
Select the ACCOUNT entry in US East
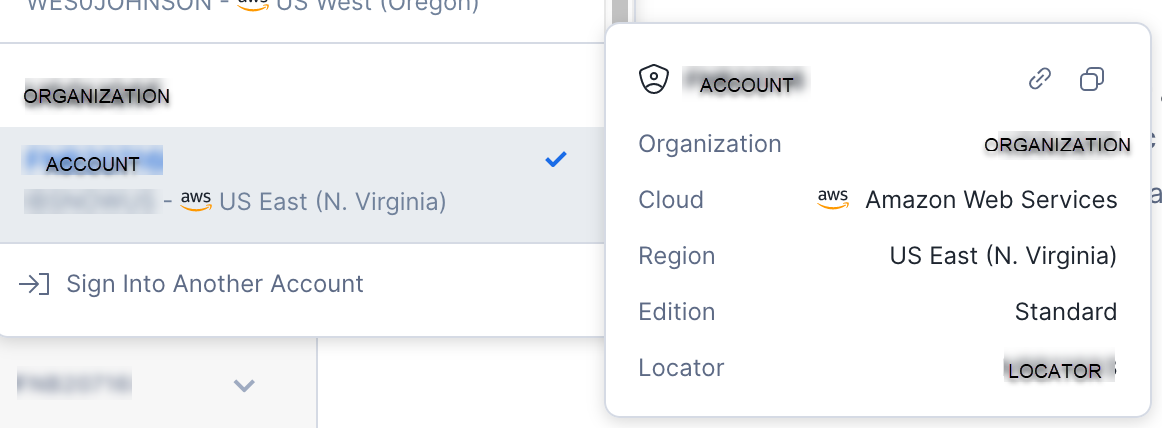(302, 184)
